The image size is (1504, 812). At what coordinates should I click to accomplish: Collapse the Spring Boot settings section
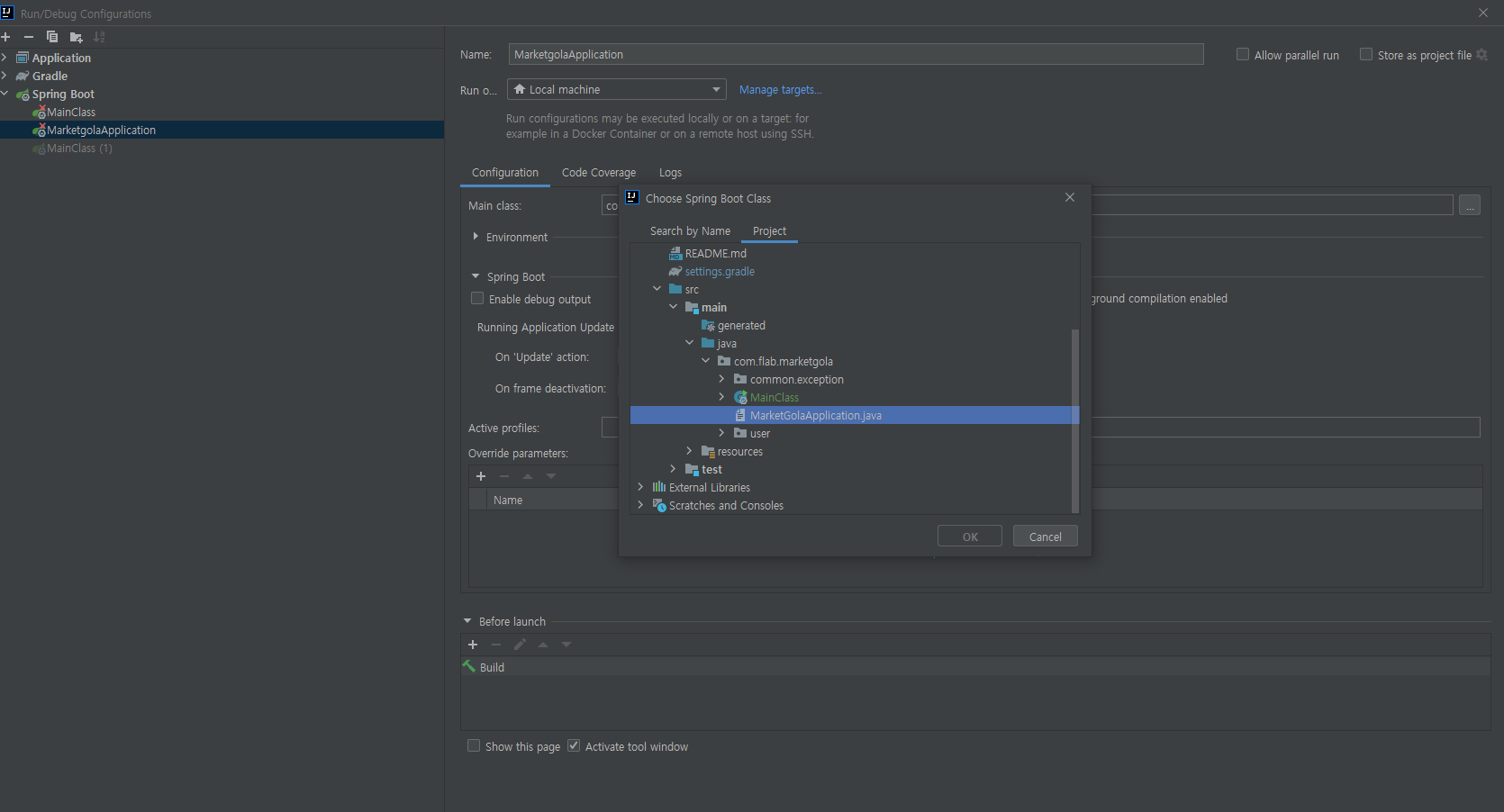[476, 276]
